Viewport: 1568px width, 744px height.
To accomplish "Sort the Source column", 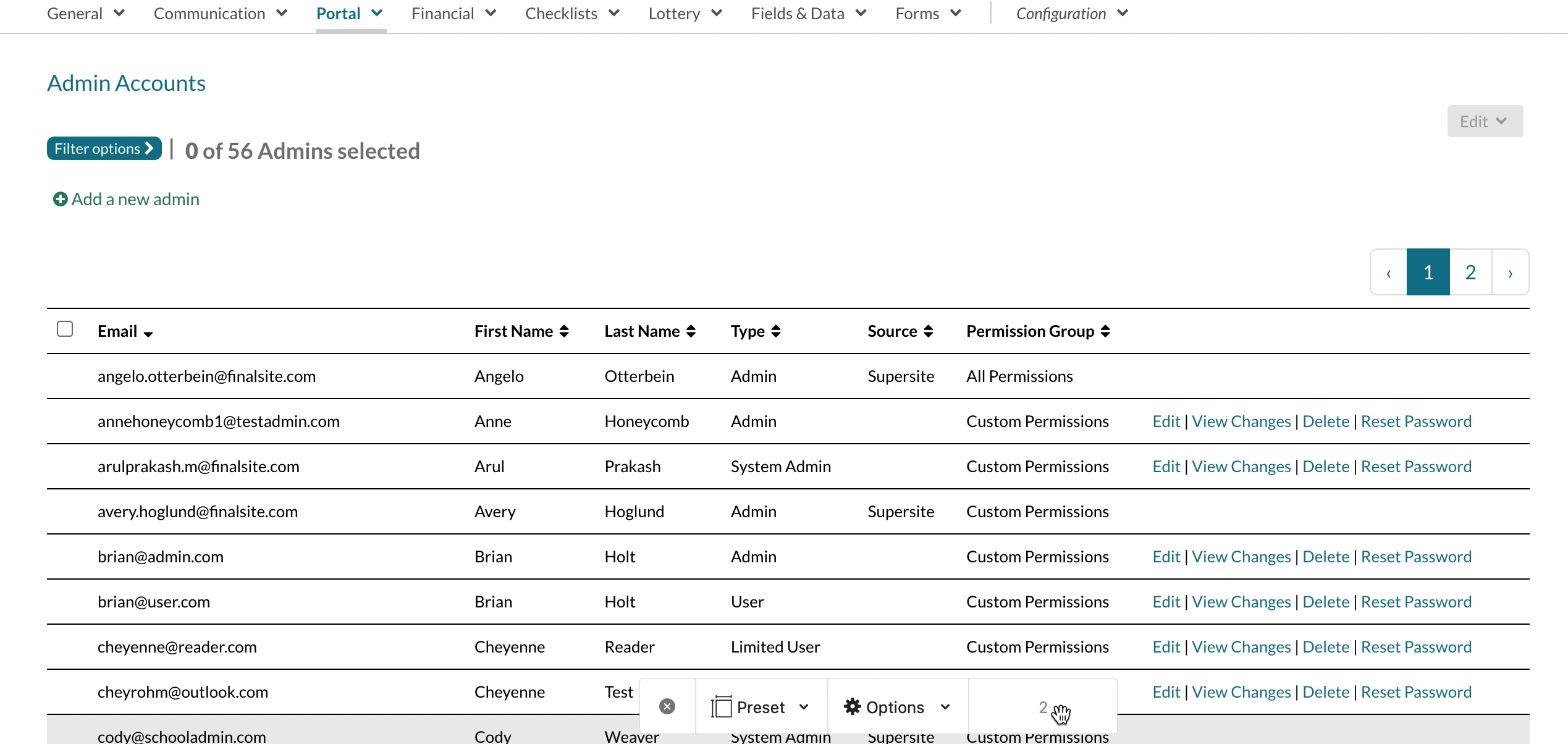I will (x=928, y=332).
